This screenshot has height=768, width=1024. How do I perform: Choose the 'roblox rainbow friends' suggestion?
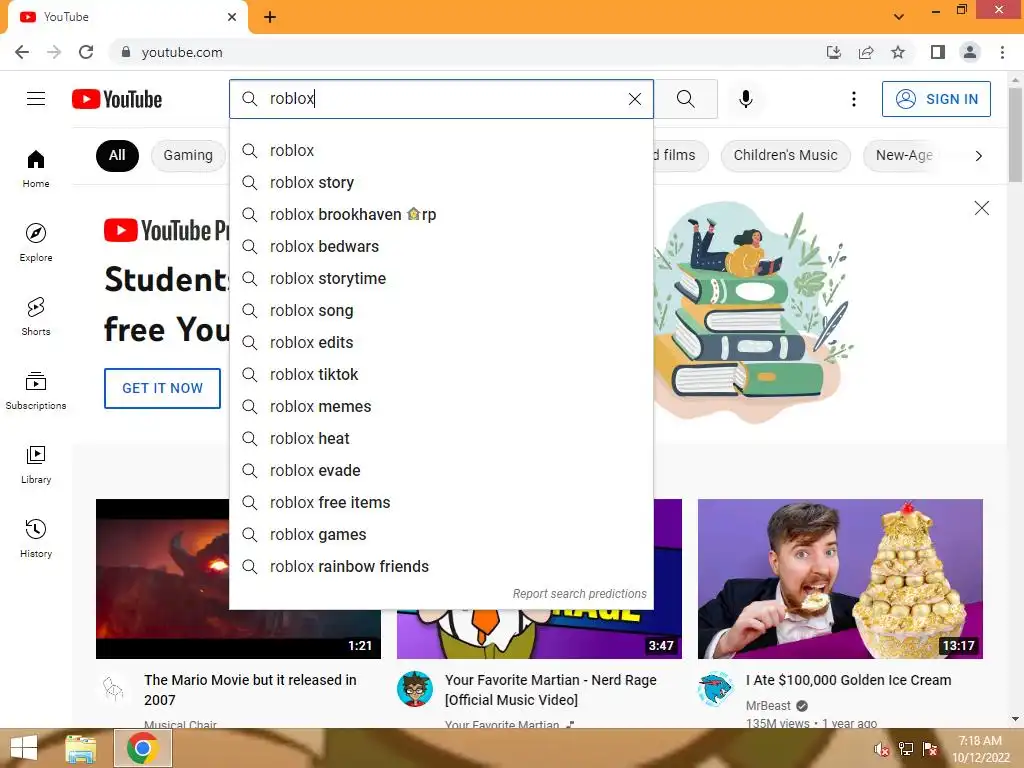coord(441,567)
